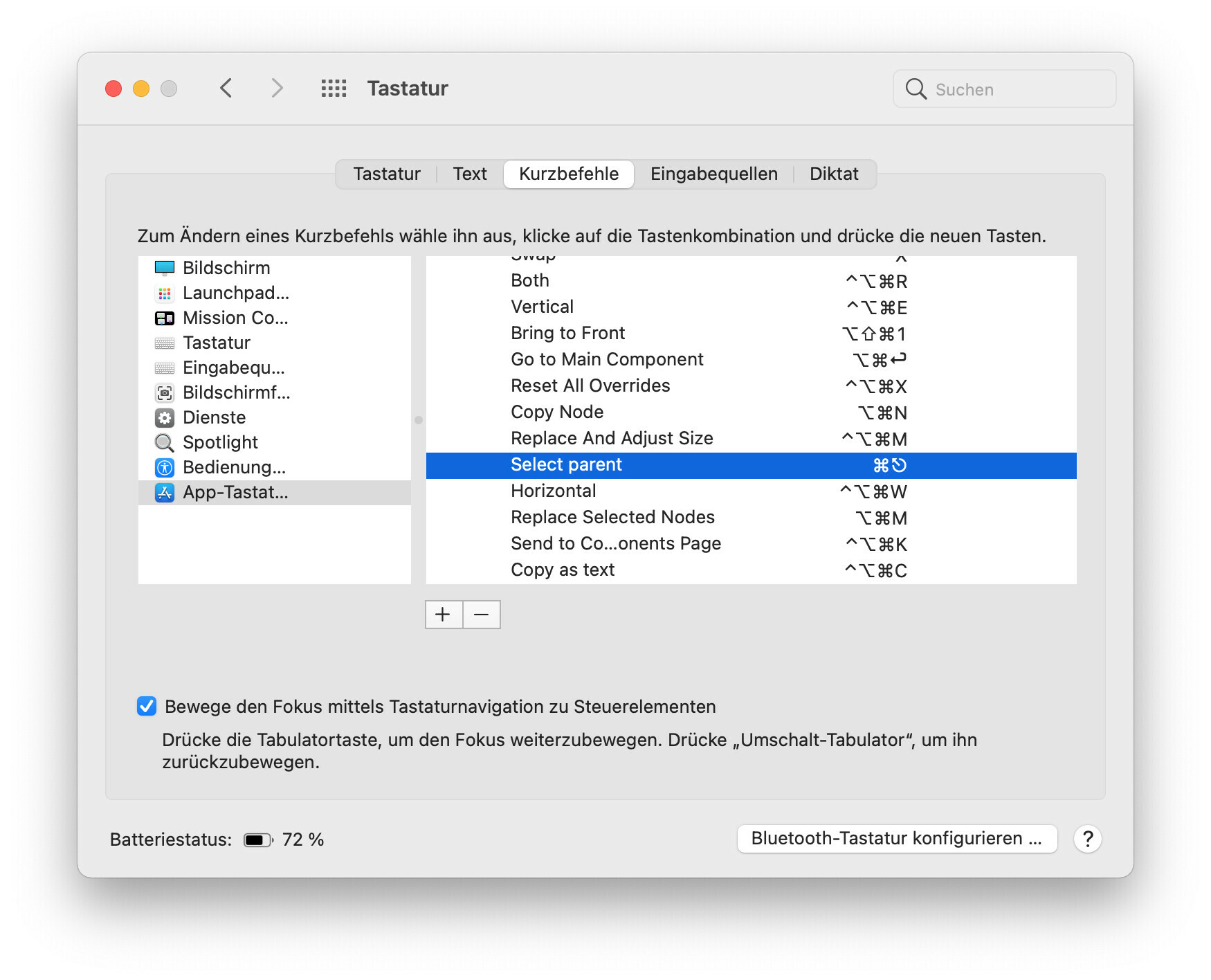Viewport: 1211px width, 980px height.
Task: Click the ⌃⌥⌘R shortcut for Both
Action: pos(877,282)
